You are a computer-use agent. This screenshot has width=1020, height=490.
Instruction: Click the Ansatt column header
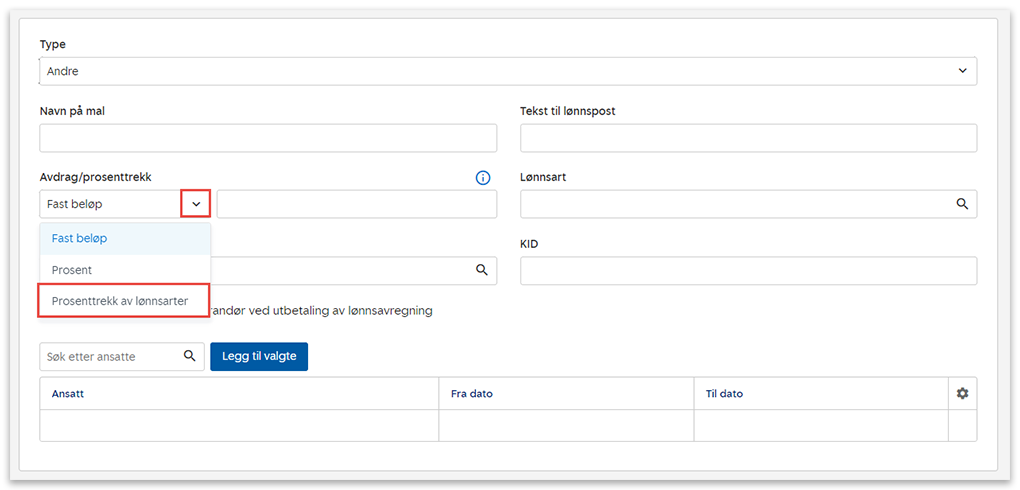[x=68, y=394]
